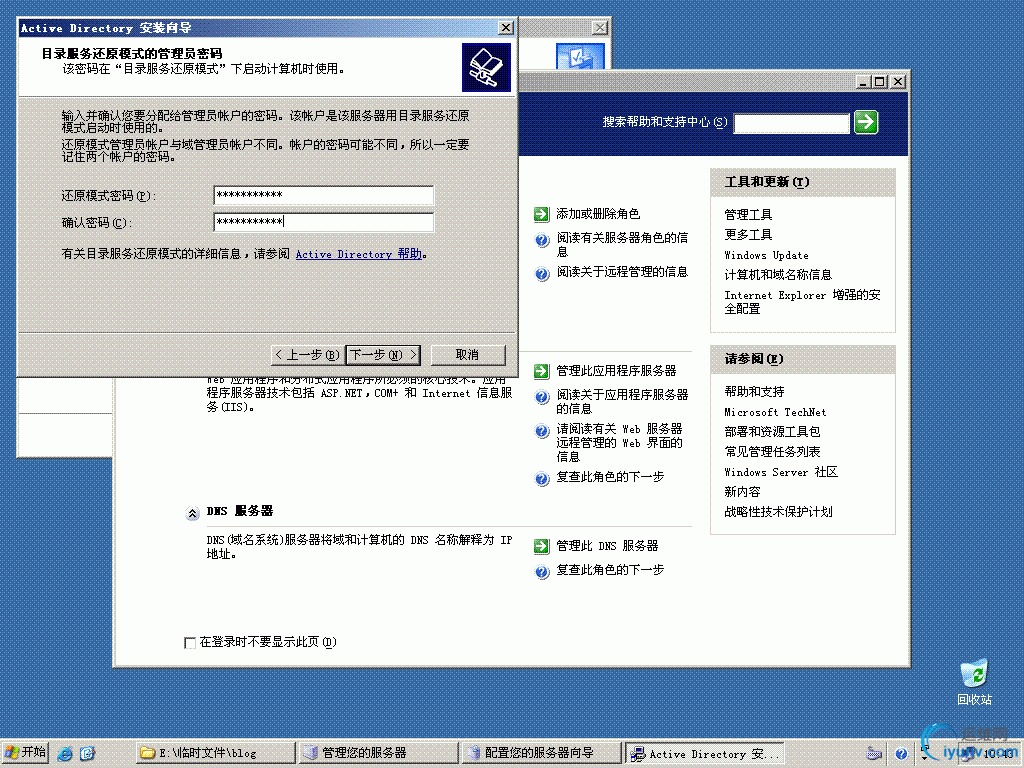The height and width of the screenshot is (768, 1024).
Task: Click the help icon beside 复查此角色的下一步 under application server
Action: tap(542, 479)
